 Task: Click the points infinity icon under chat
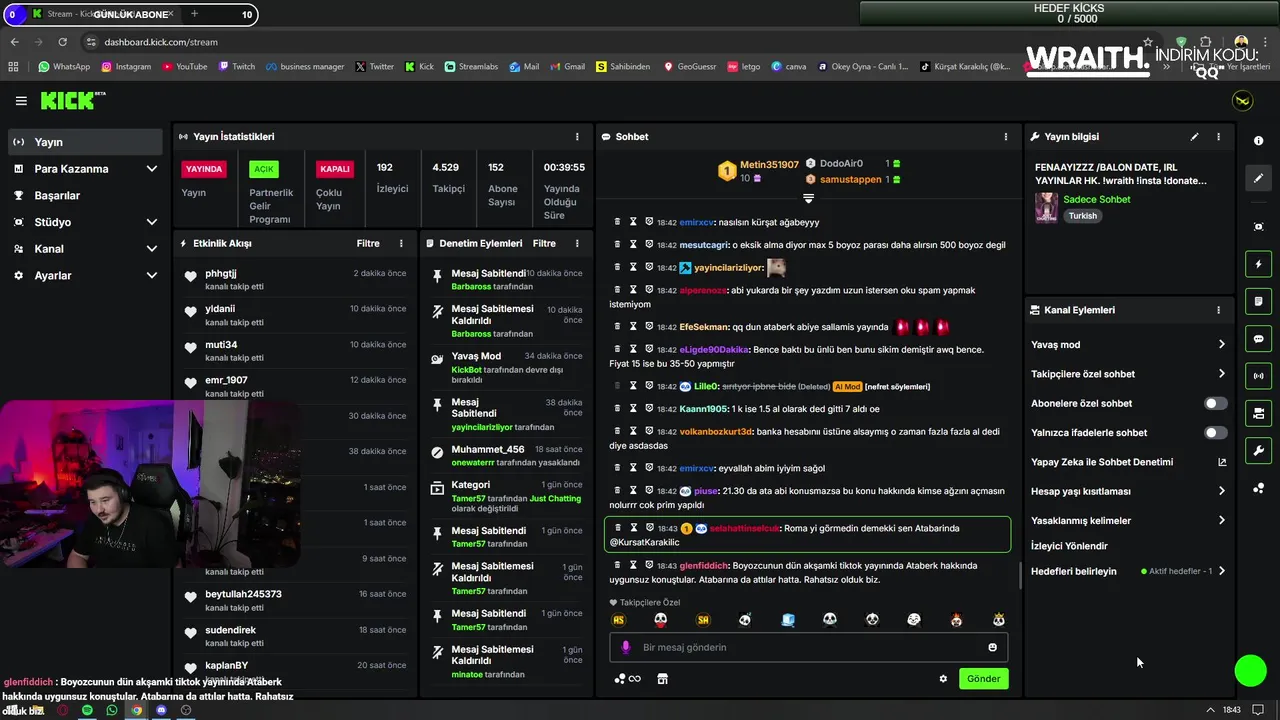[x=628, y=679]
